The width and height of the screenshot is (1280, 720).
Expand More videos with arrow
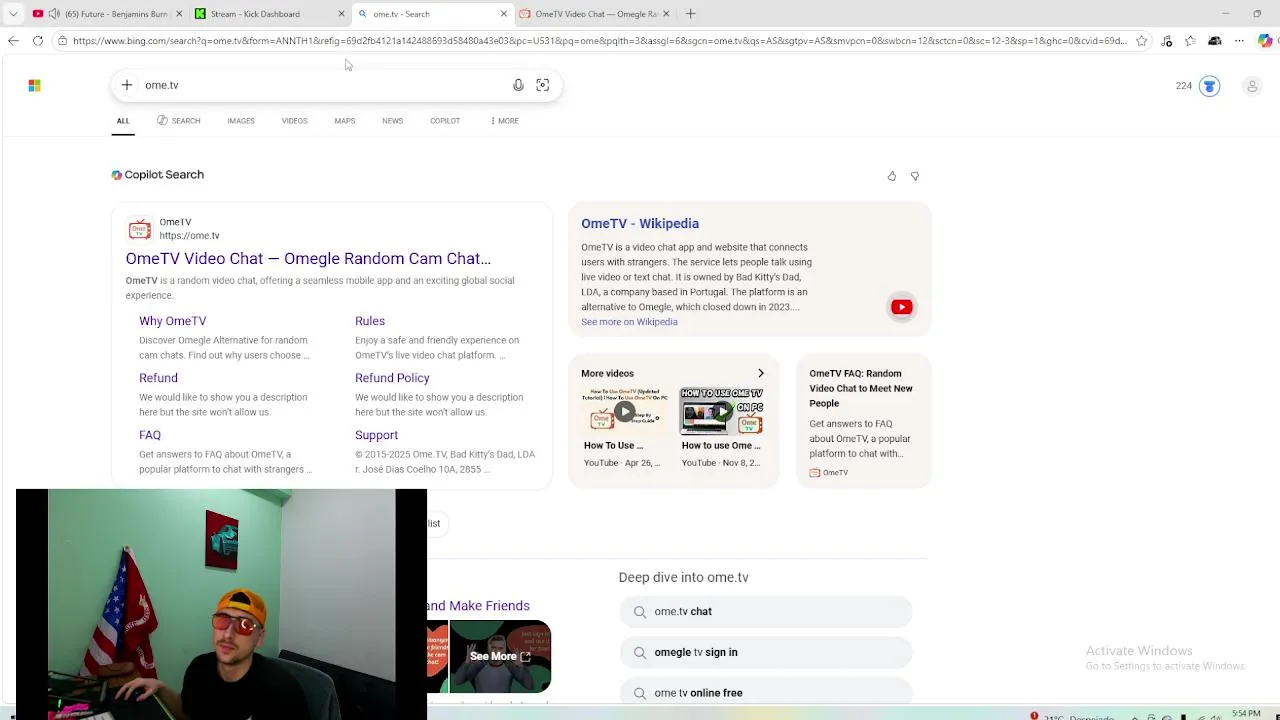(761, 374)
